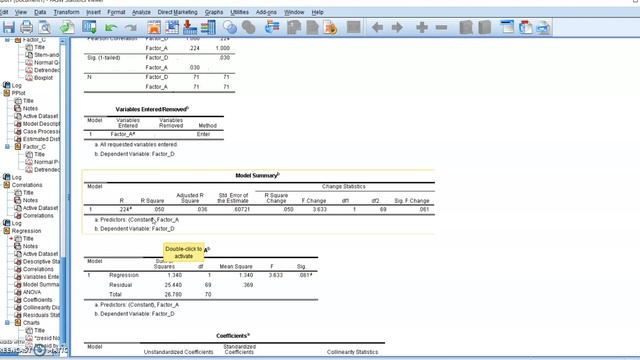Screen dimensions: 640x360
Task: Select the Stem-and item in outline
Action: 47,55
